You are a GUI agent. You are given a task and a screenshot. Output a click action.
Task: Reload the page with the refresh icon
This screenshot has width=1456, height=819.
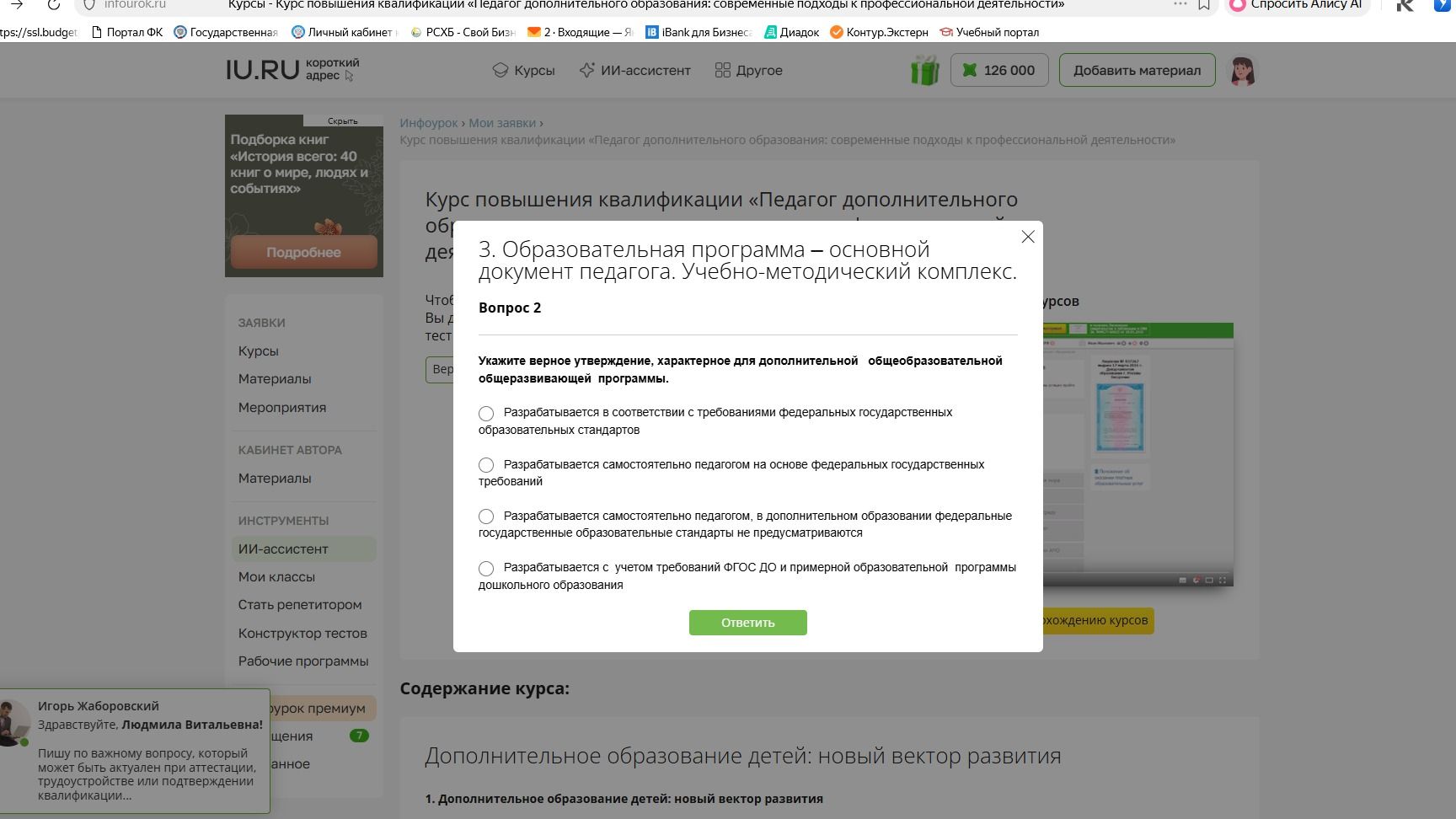(53, 4)
